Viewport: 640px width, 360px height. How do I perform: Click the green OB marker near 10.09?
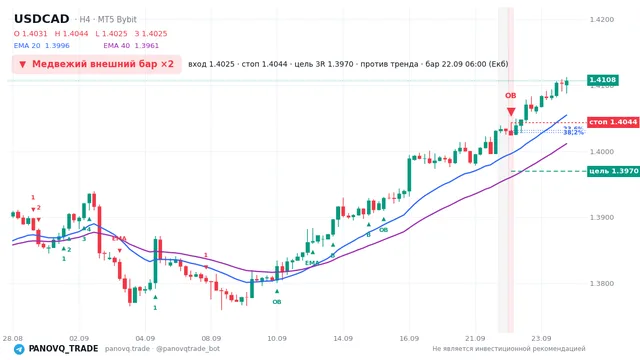[x=277, y=302]
